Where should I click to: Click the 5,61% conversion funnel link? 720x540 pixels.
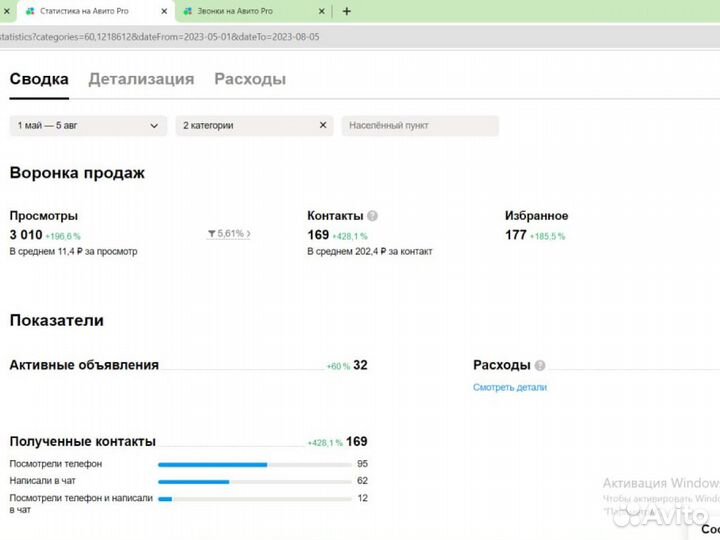tap(229, 234)
